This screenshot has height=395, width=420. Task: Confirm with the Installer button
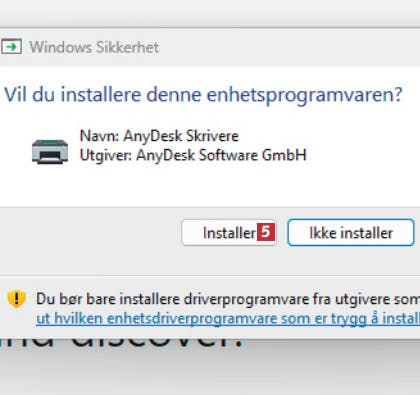[x=229, y=233]
